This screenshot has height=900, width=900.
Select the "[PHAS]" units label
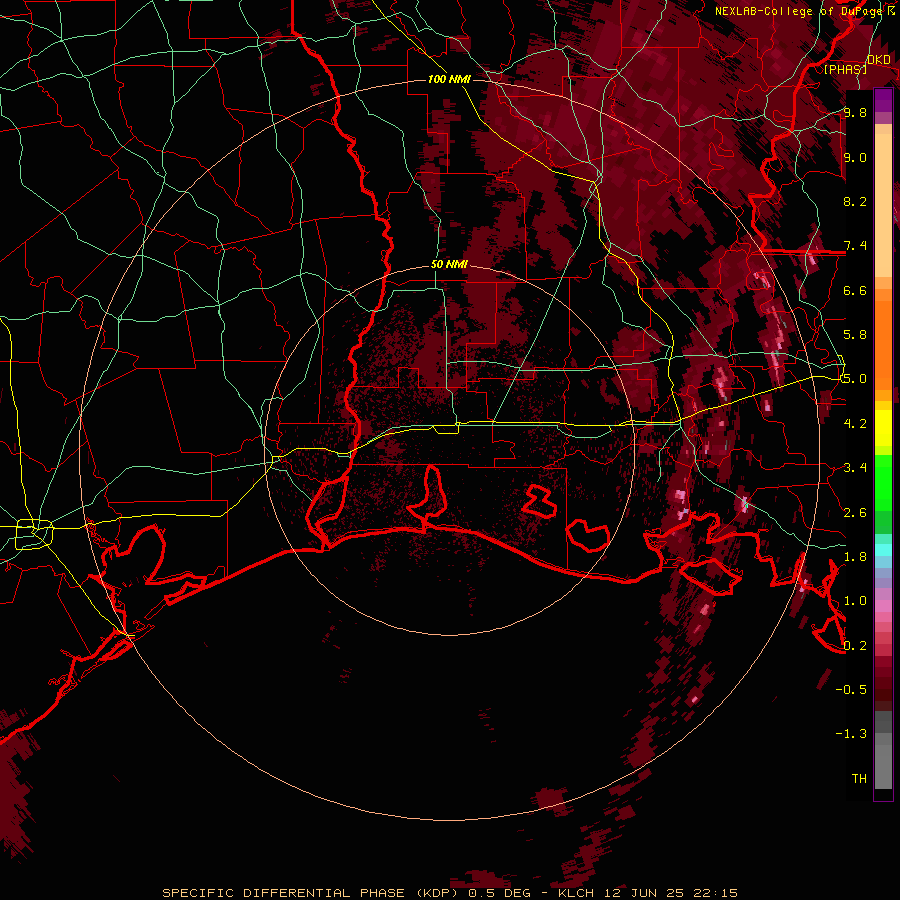pyautogui.click(x=845, y=69)
